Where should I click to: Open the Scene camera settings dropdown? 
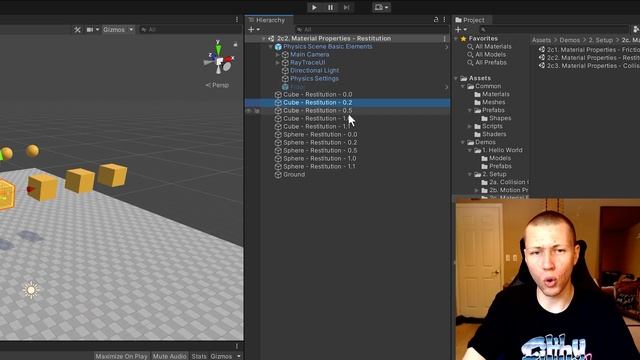tap(93, 29)
